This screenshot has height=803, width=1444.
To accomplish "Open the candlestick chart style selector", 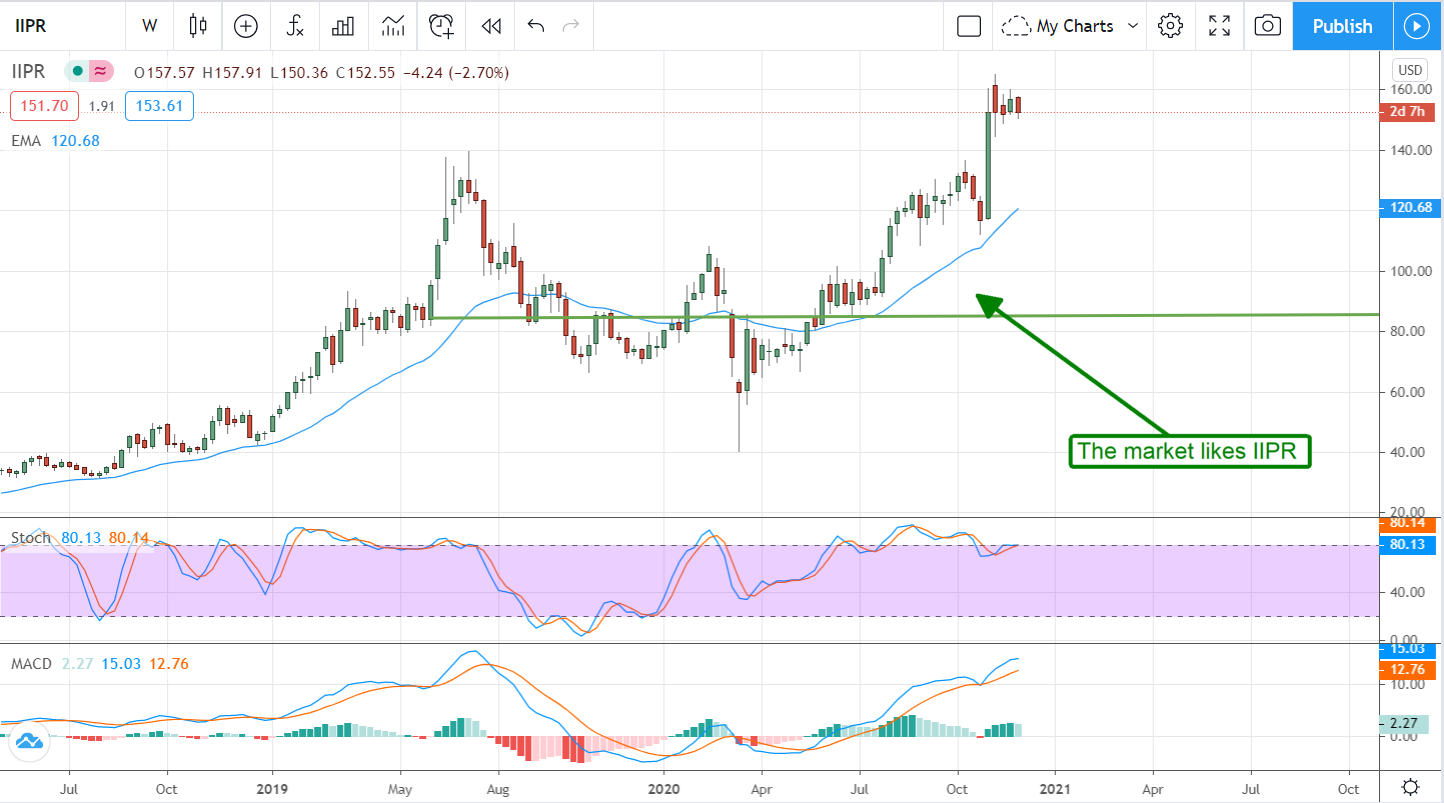I will (x=198, y=26).
